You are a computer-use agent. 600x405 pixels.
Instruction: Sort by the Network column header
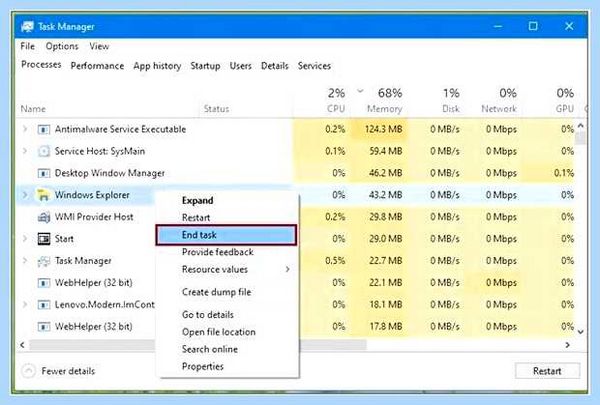pos(499,109)
